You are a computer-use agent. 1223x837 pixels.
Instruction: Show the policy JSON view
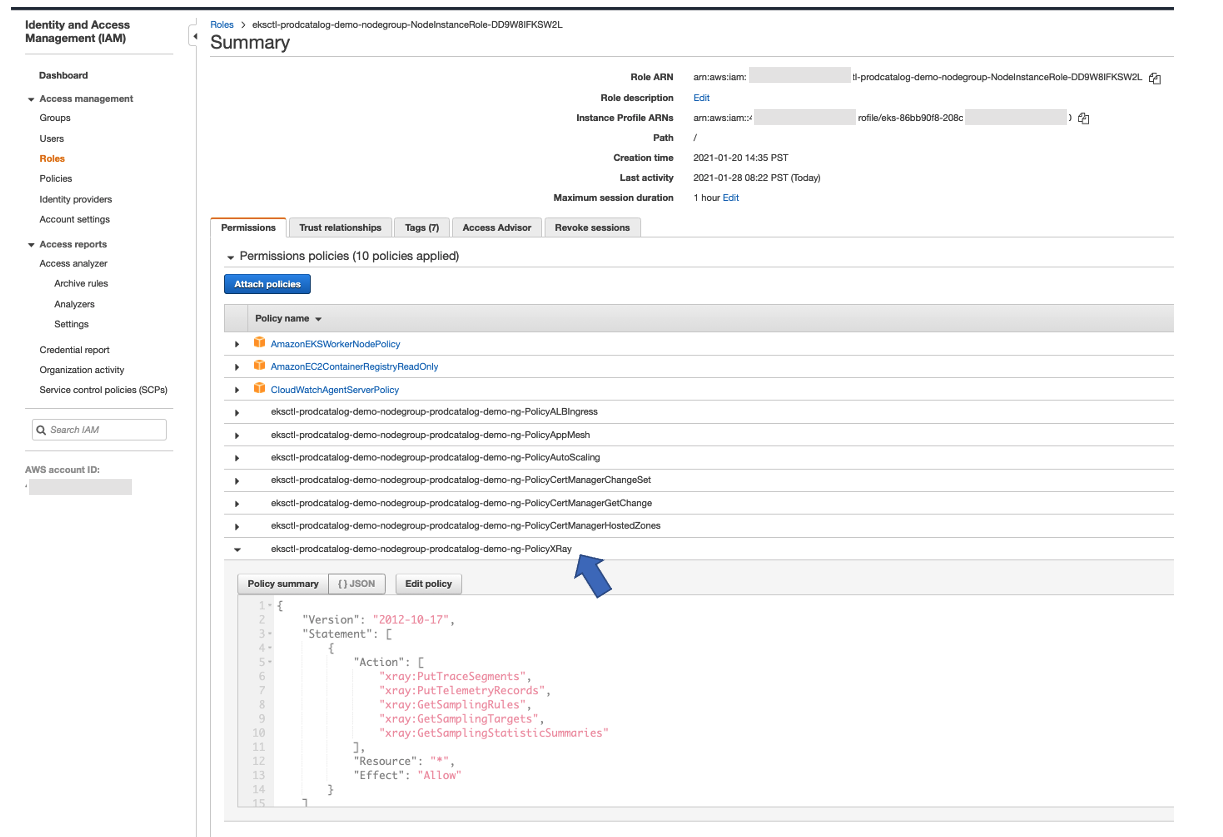pyautogui.click(x=356, y=584)
